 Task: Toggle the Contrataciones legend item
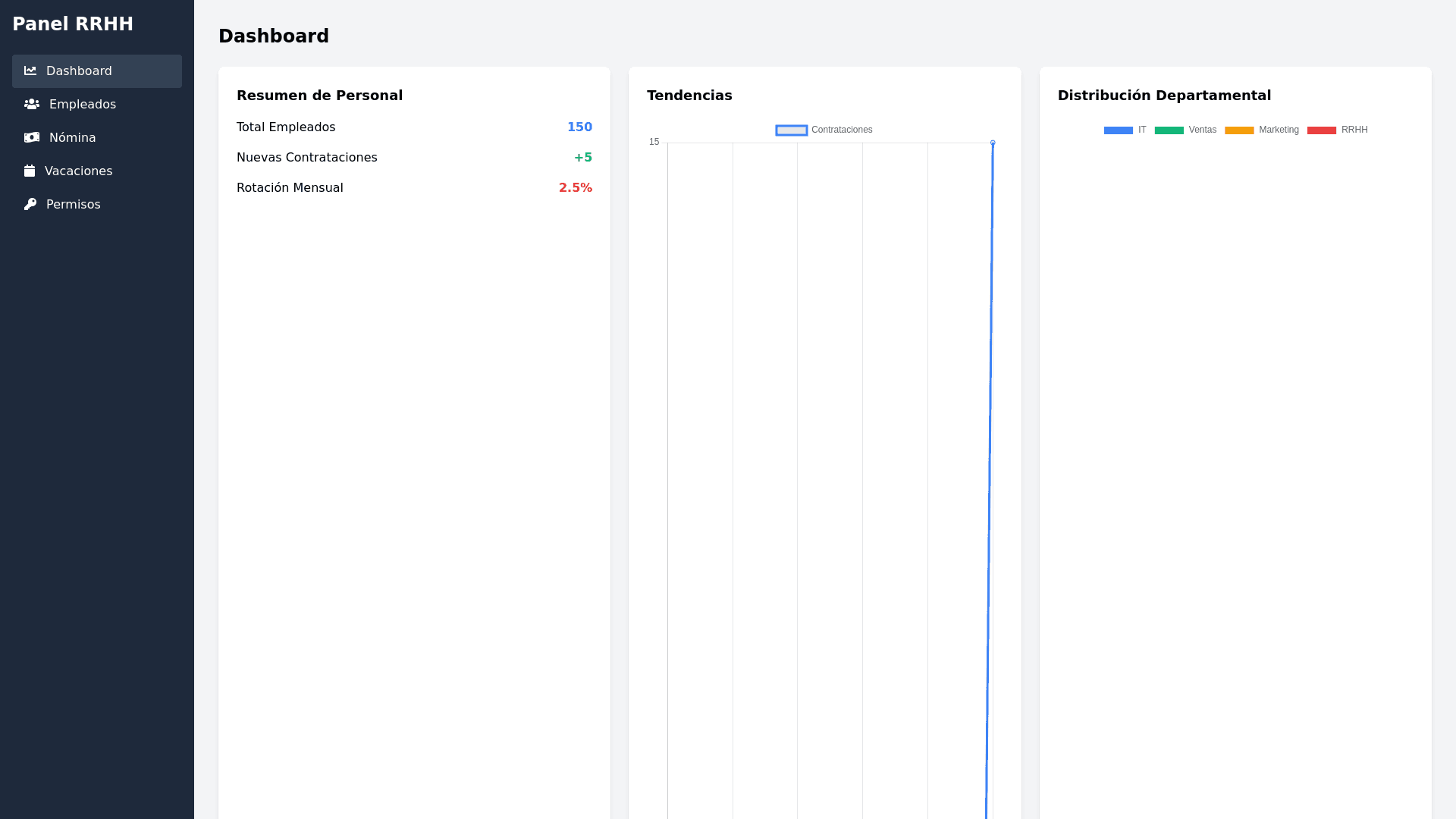[x=841, y=130]
